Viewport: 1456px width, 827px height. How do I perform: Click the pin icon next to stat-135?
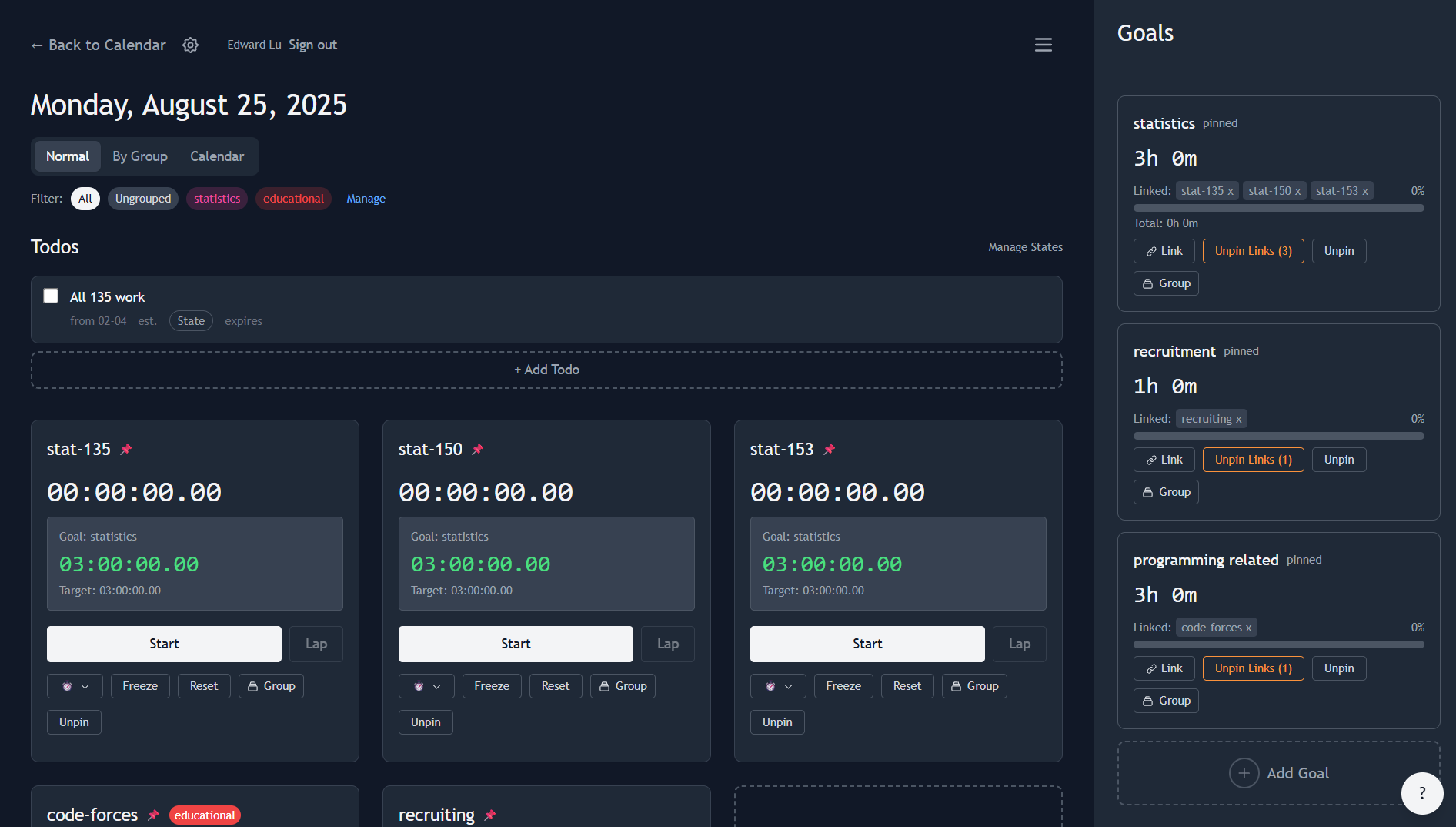point(126,449)
